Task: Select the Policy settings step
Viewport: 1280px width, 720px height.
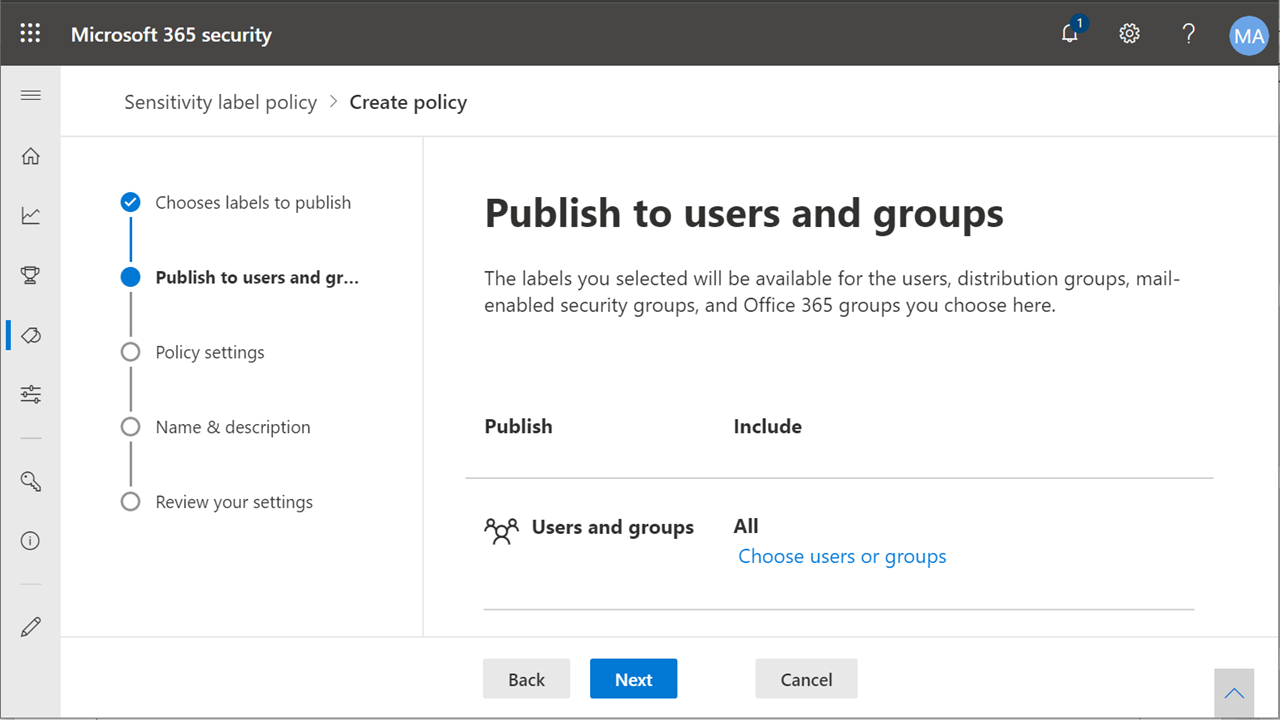Action: 210,352
